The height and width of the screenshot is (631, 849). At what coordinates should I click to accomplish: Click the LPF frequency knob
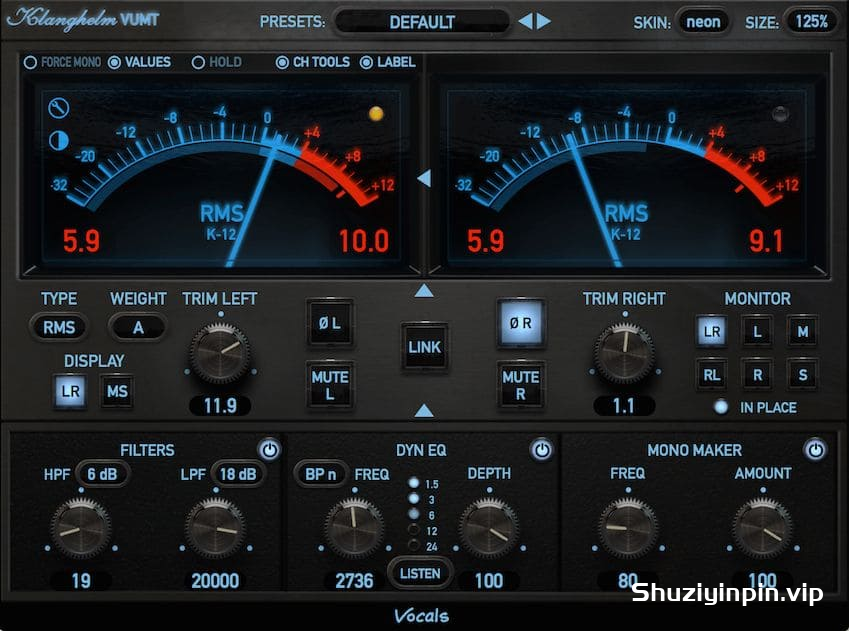215,529
